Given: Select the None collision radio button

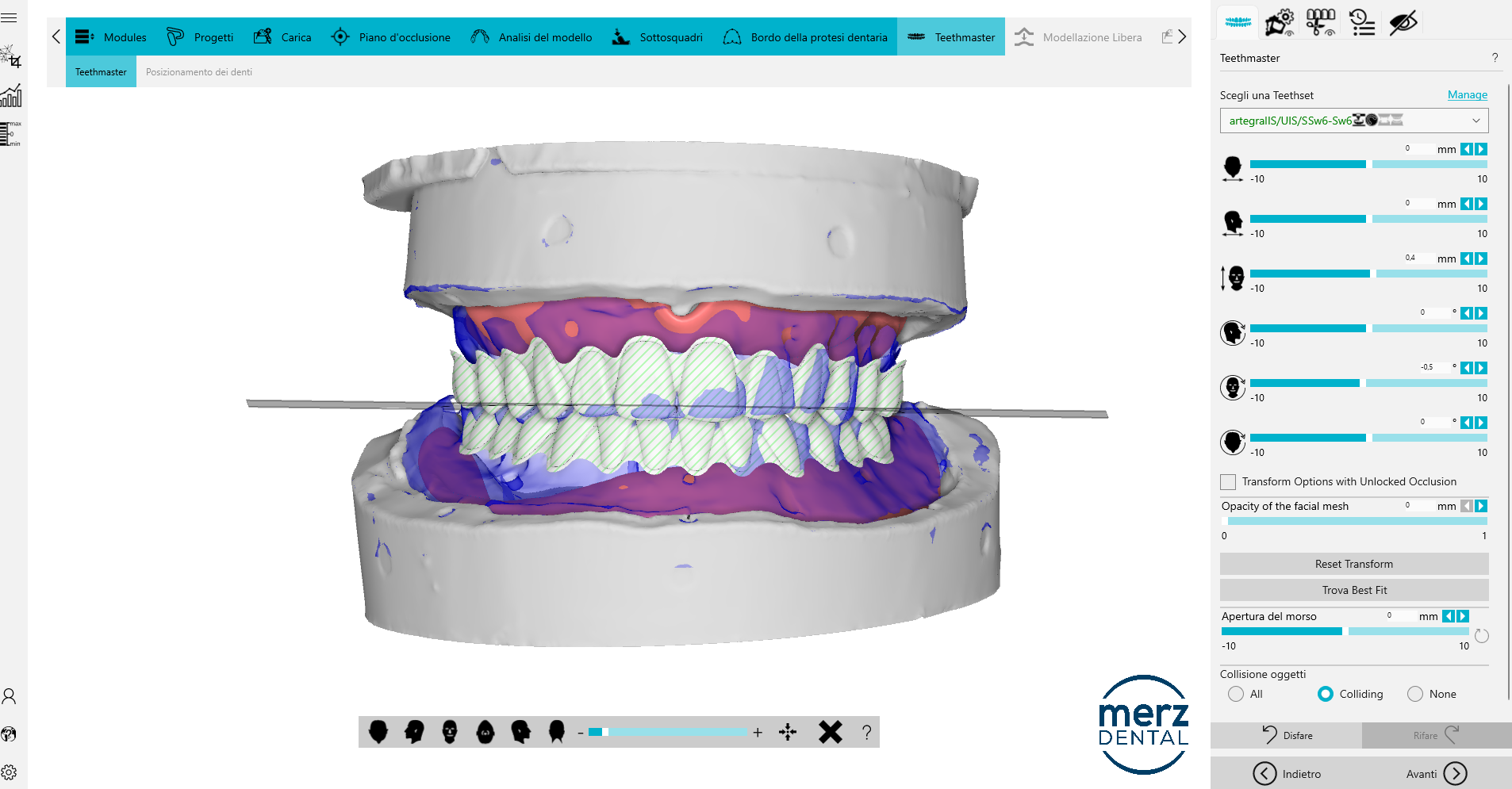Looking at the screenshot, I should 1415,694.
